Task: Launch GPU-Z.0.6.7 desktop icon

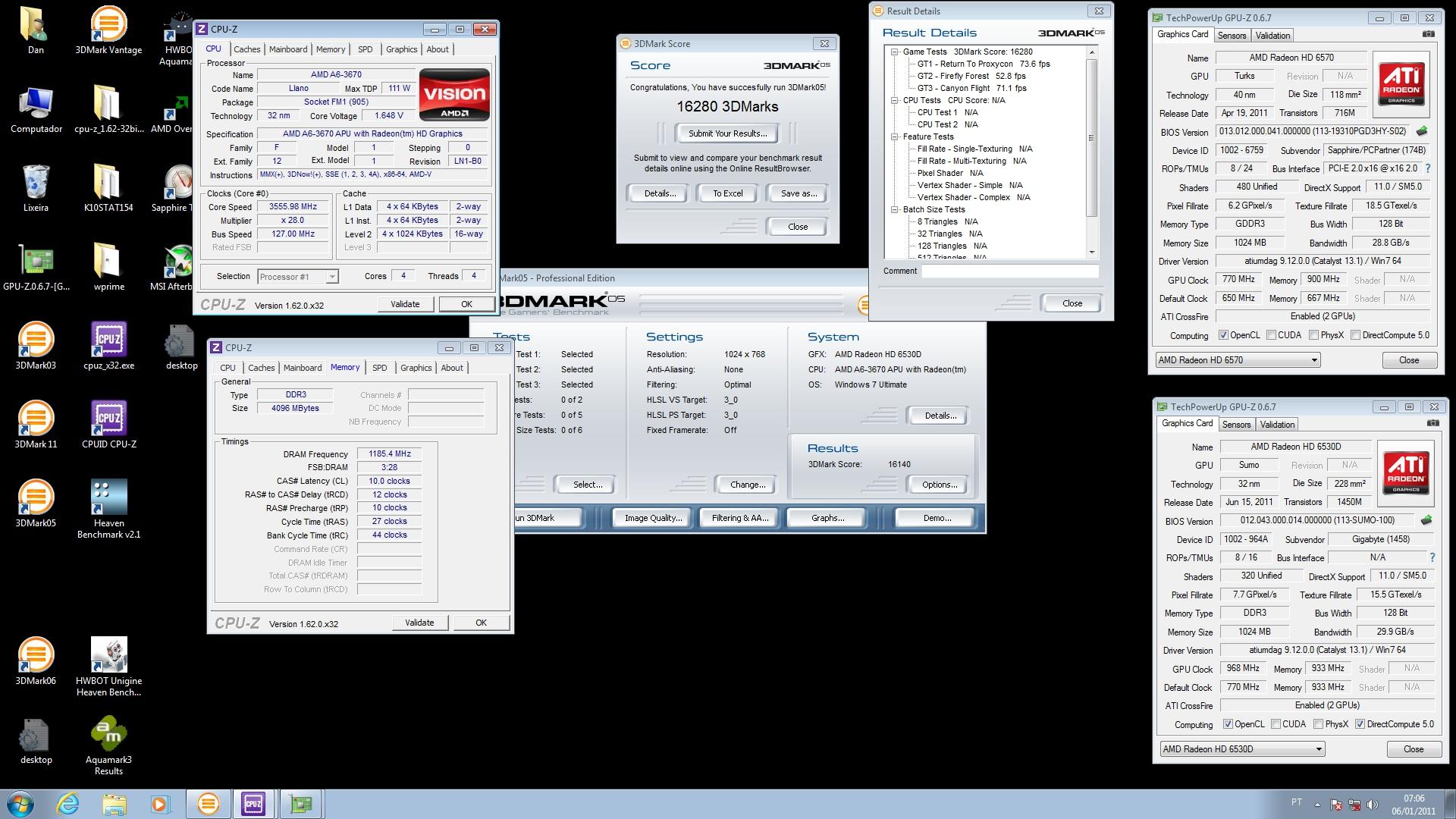Action: point(36,267)
